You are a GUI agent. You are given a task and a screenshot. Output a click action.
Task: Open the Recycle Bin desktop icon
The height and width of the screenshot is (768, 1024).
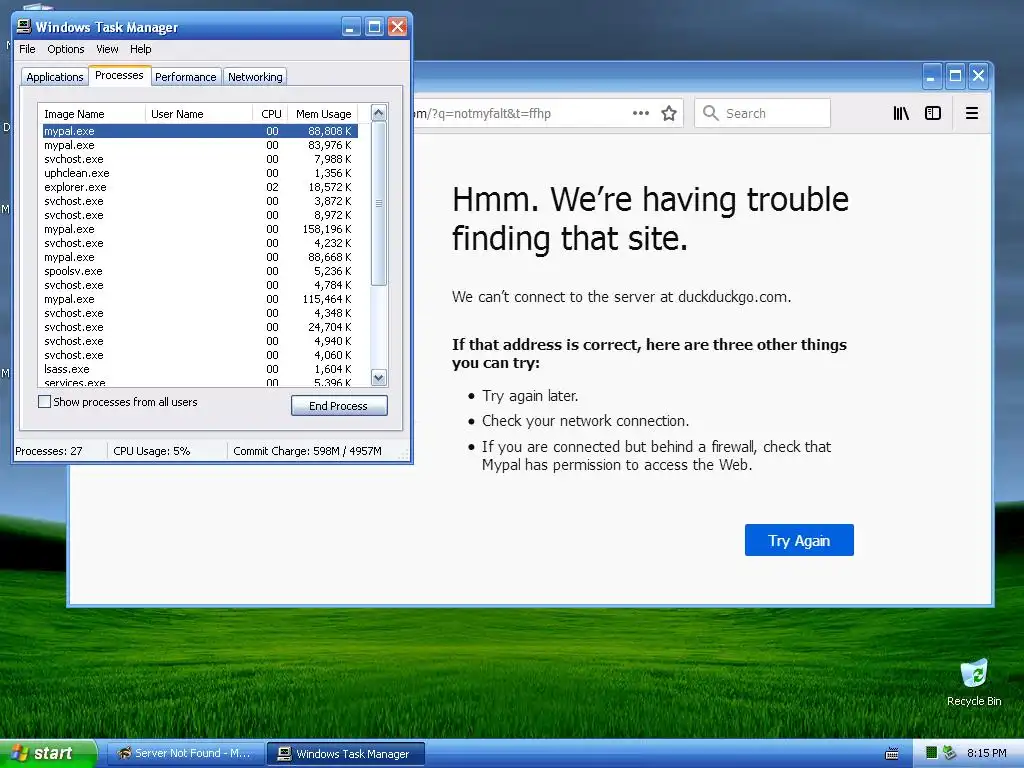tap(974, 683)
